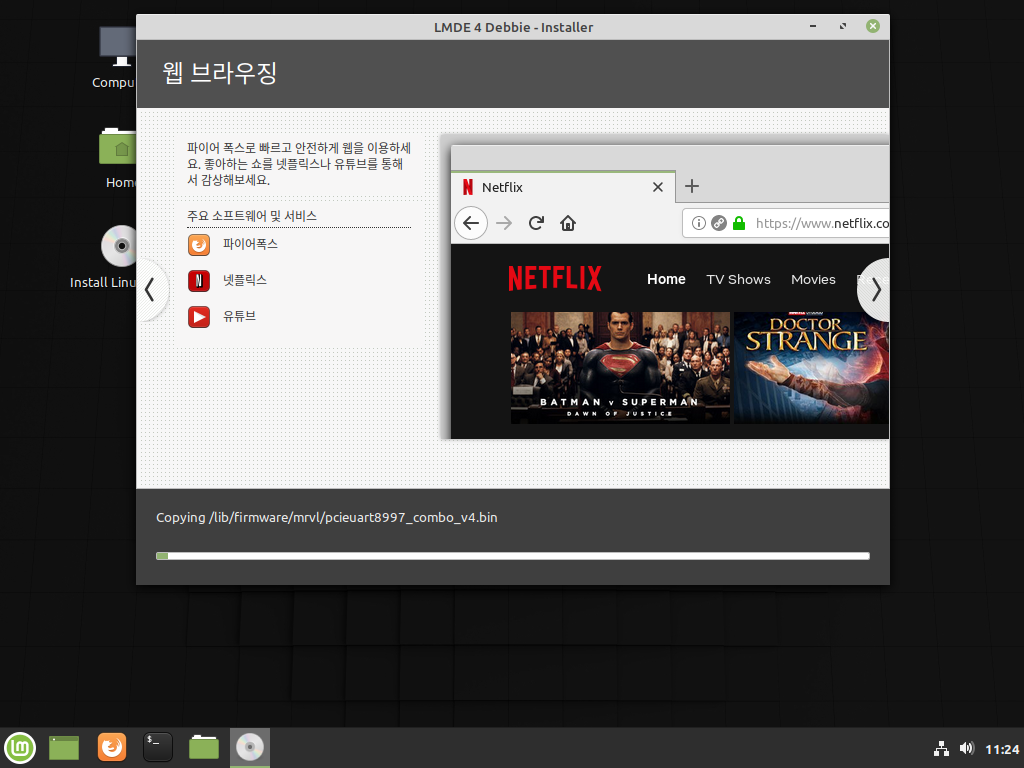
Task: Open the sound volume tray icon
Action: [x=967, y=748]
